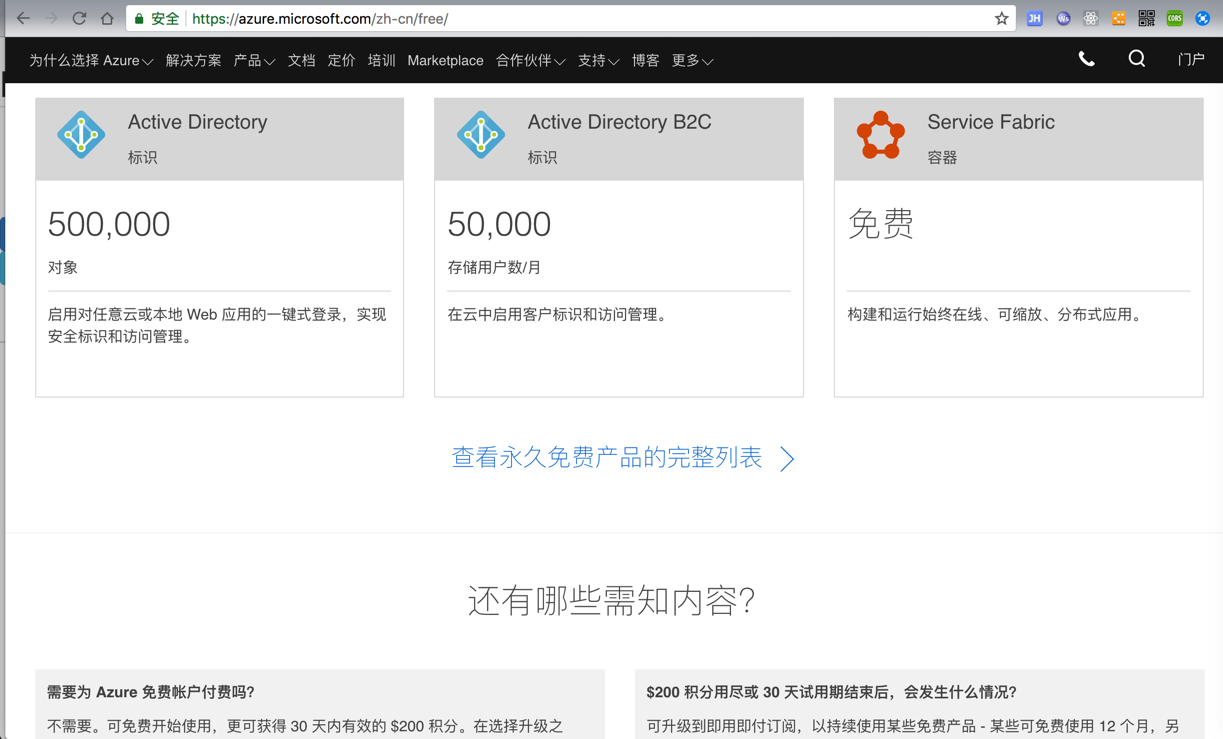
Task: Click 标识 label under Active Directory B2C
Action: pos(542,158)
